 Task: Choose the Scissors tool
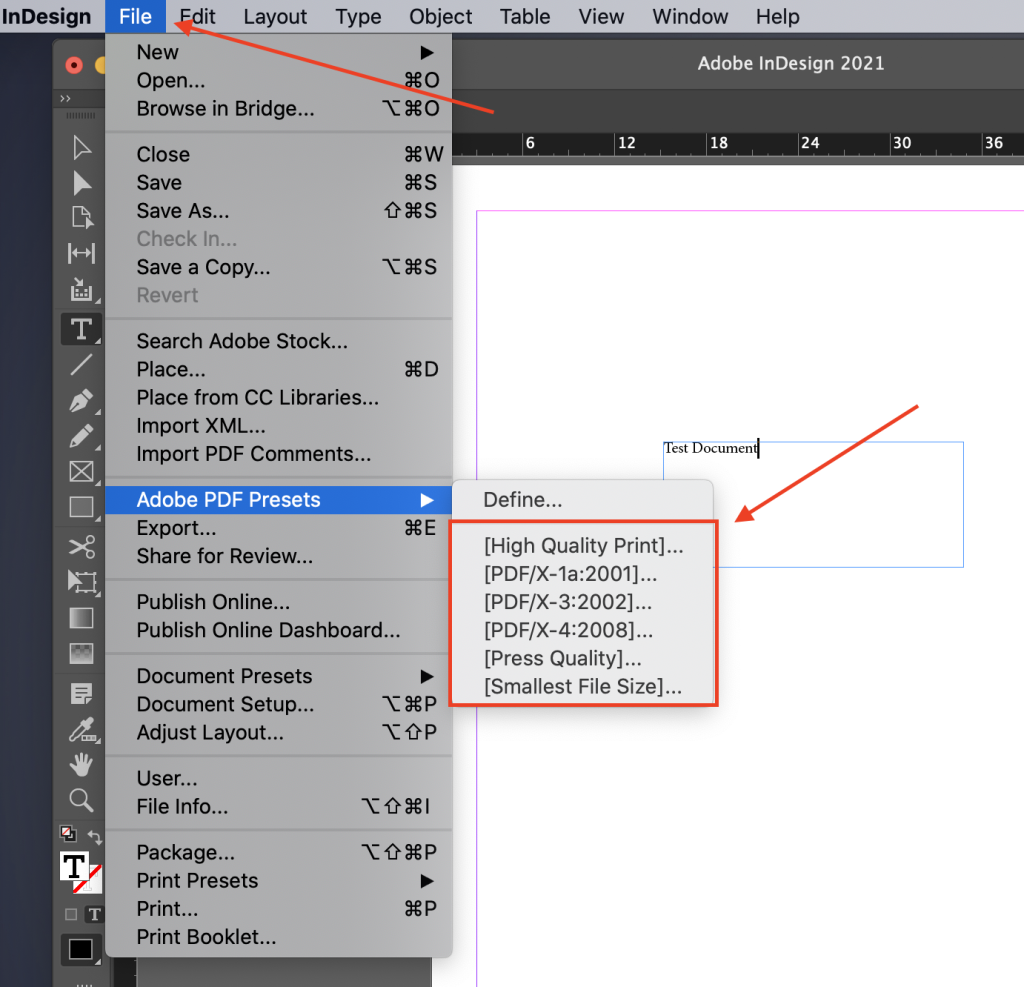point(81,546)
